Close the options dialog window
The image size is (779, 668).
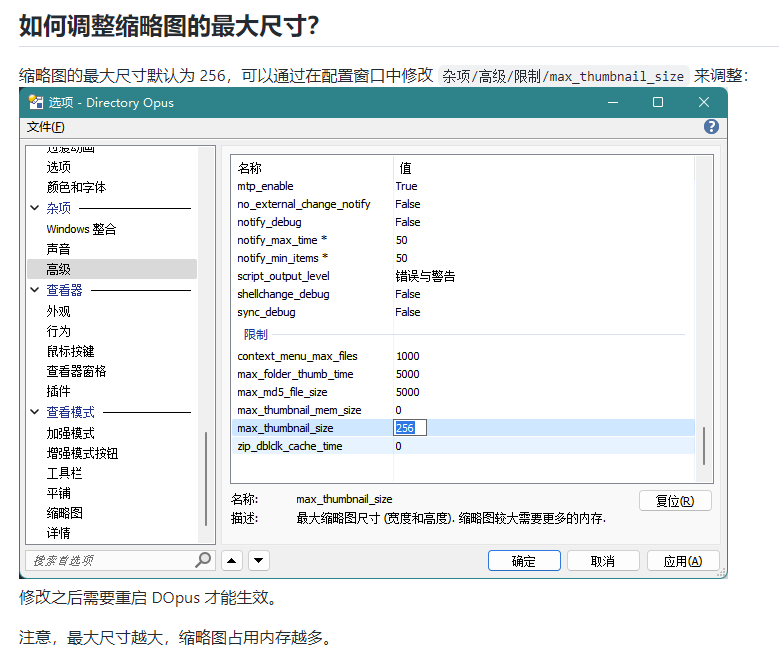(x=704, y=102)
